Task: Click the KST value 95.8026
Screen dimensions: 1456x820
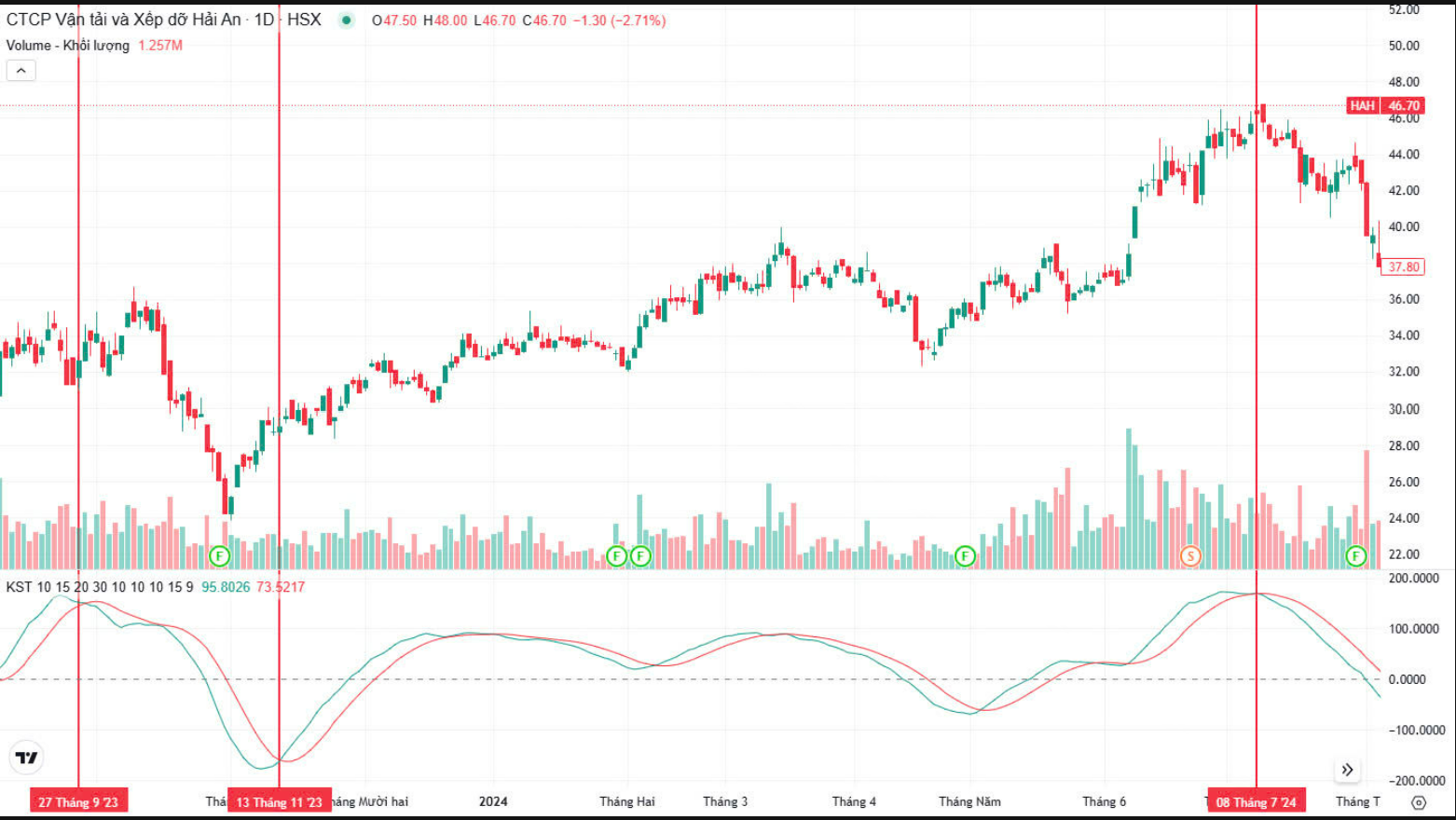Action: [x=226, y=587]
